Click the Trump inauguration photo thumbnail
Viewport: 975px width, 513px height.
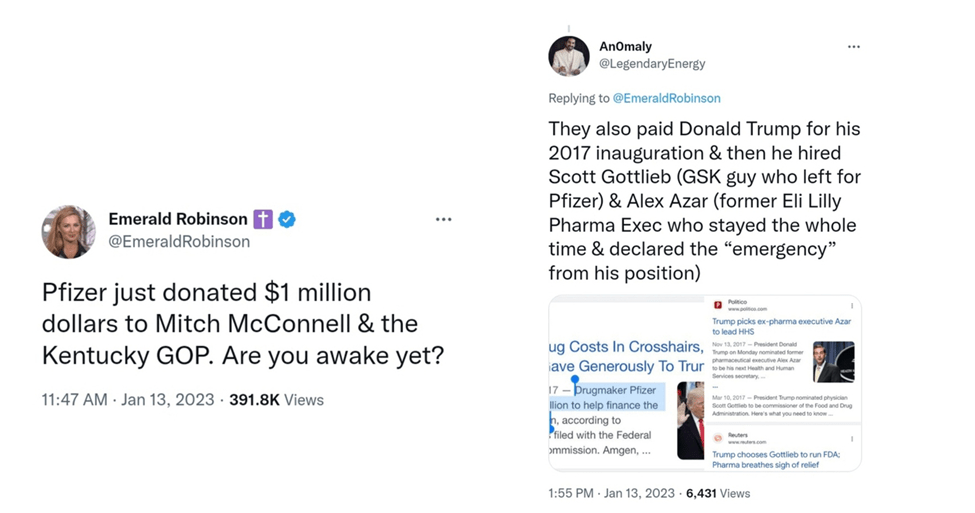coord(690,420)
